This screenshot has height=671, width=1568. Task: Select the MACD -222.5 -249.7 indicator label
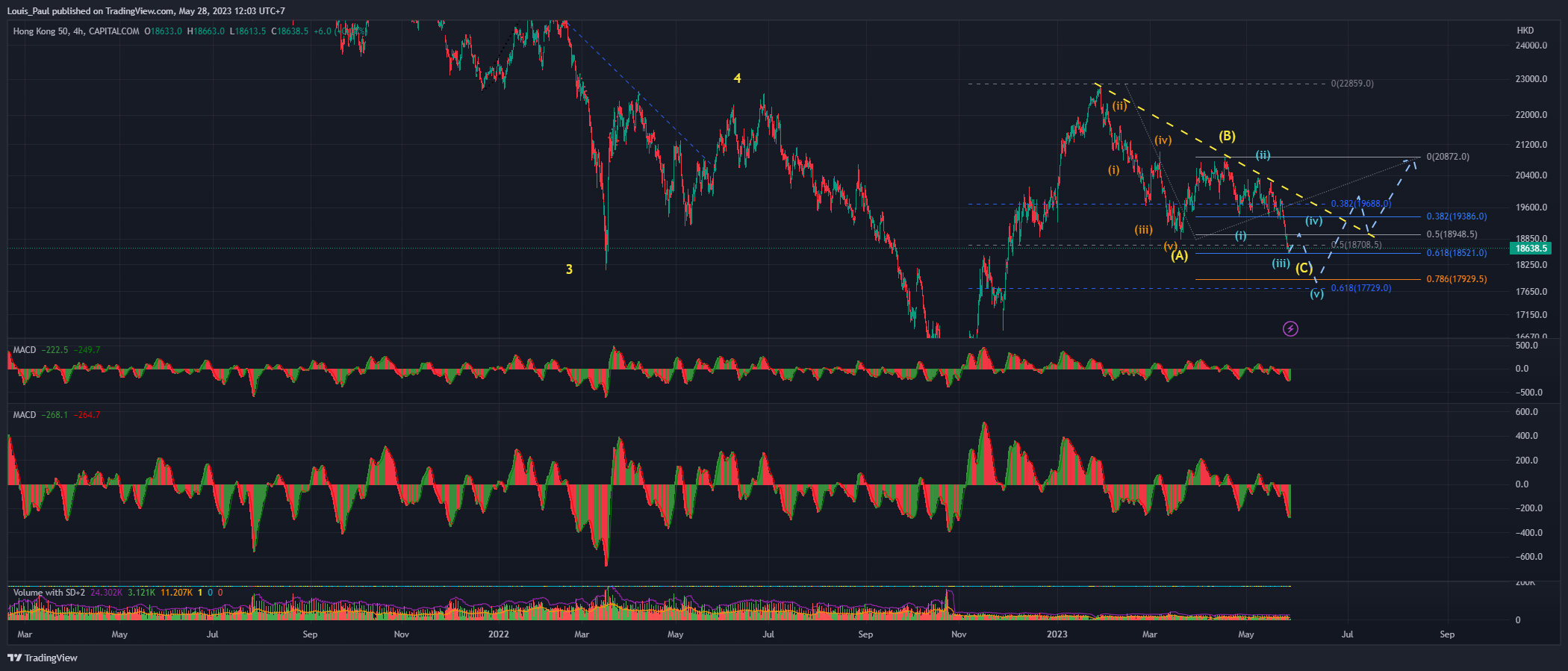point(57,350)
